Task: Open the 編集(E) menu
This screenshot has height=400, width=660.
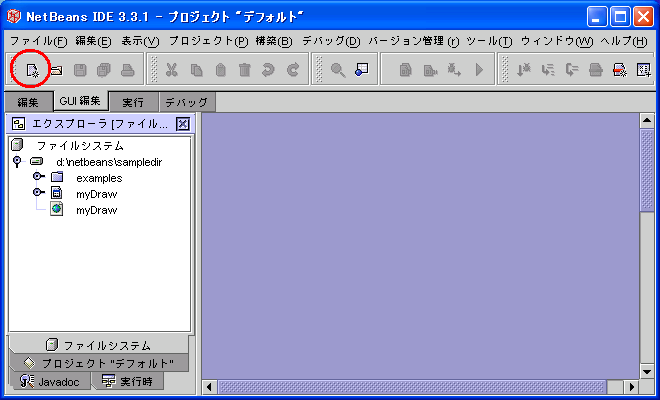Action: point(93,41)
